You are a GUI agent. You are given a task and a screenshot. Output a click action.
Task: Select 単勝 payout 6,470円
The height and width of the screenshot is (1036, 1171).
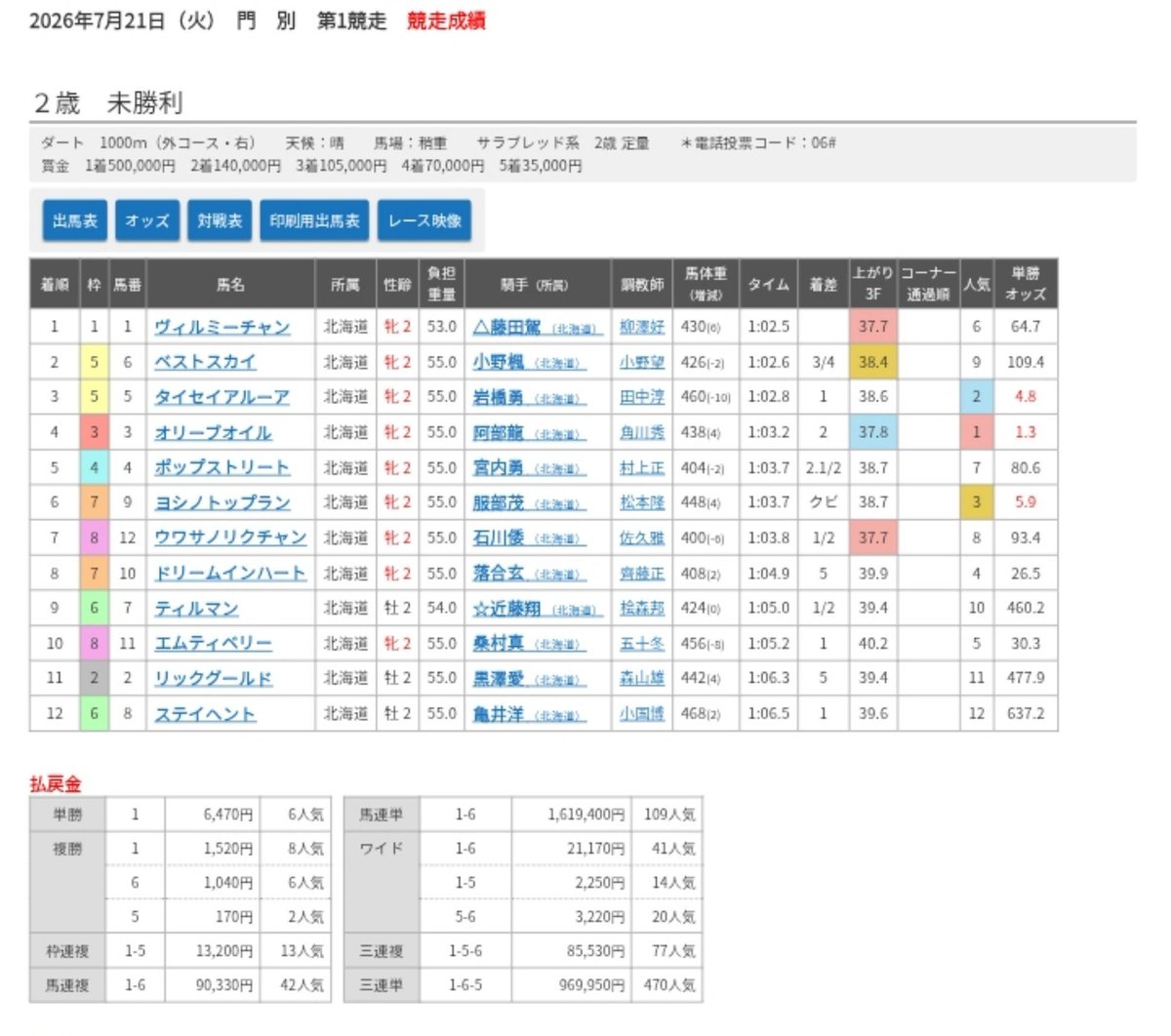point(227,815)
